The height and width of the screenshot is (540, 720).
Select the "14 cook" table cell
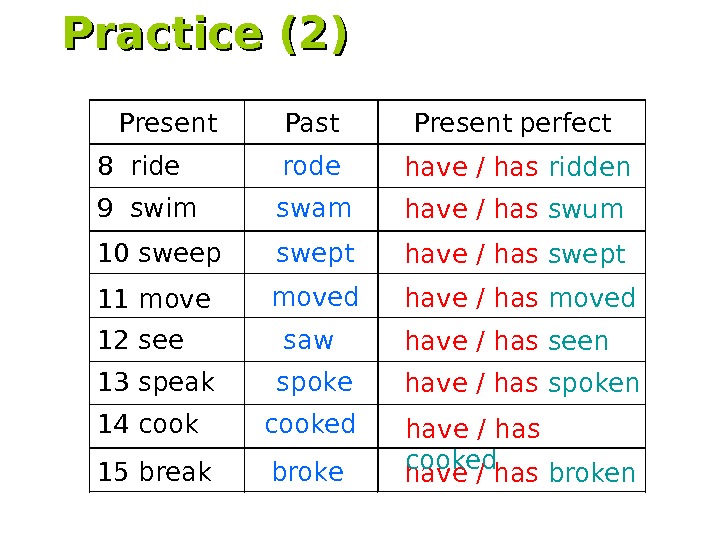[148, 424]
